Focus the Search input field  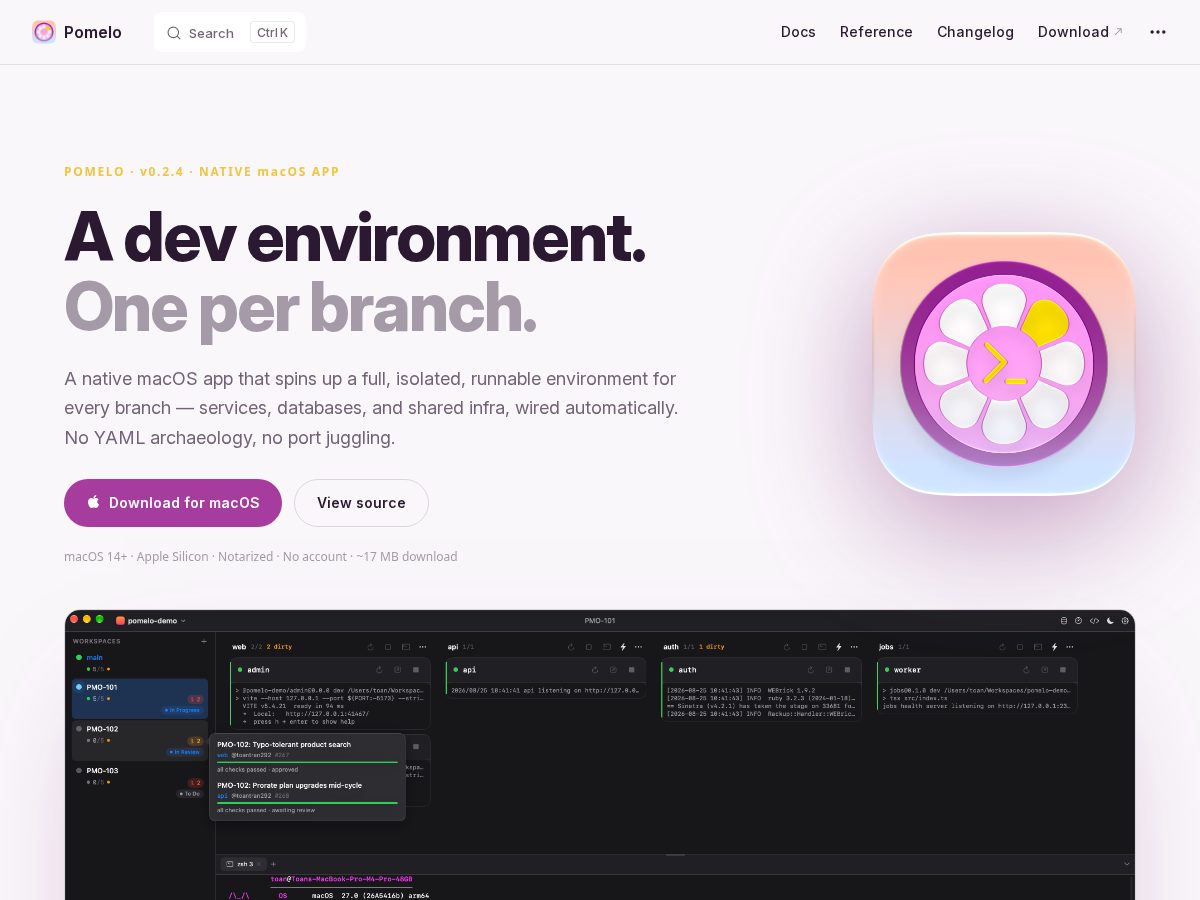[x=230, y=32]
